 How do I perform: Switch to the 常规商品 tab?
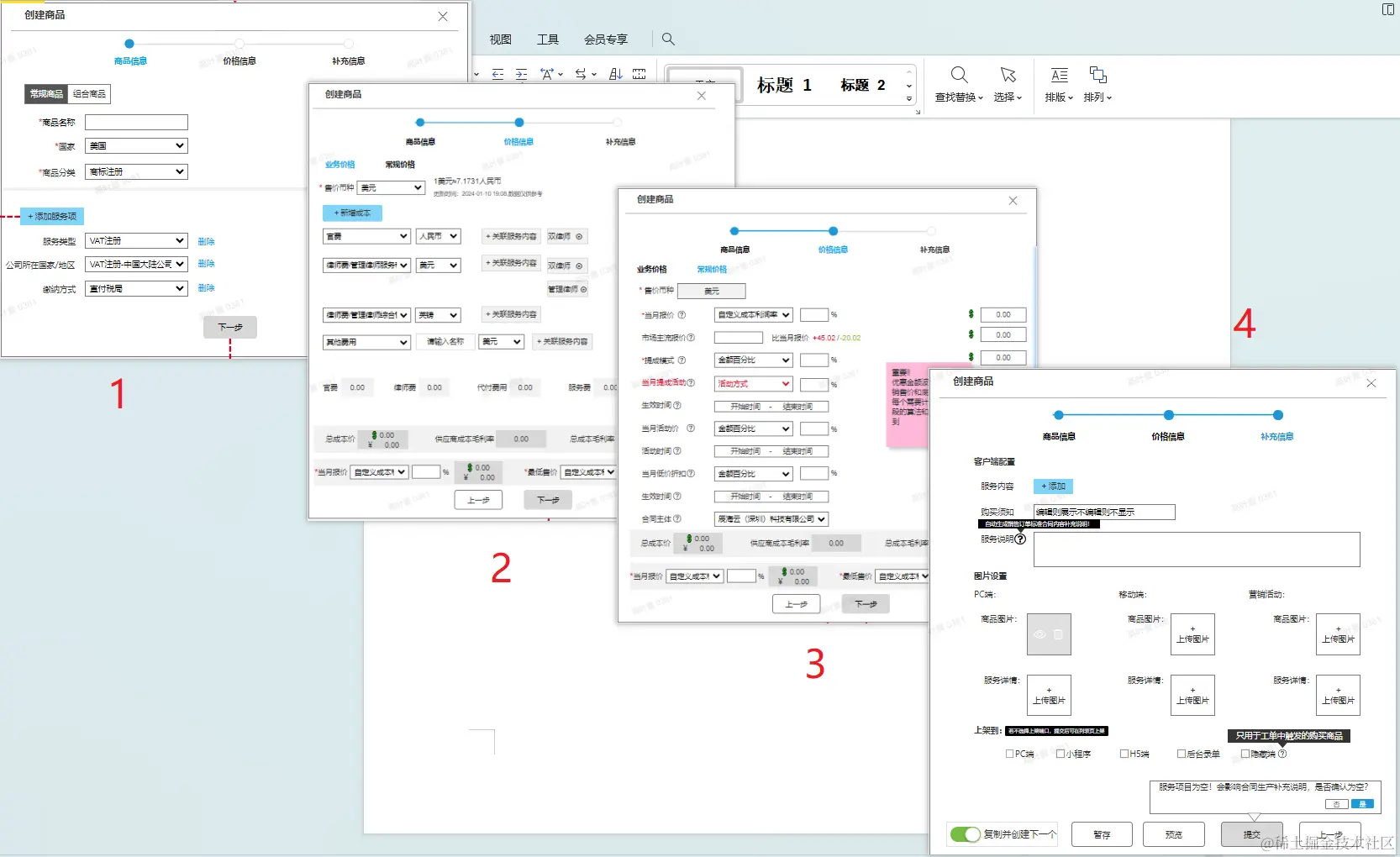(46, 94)
